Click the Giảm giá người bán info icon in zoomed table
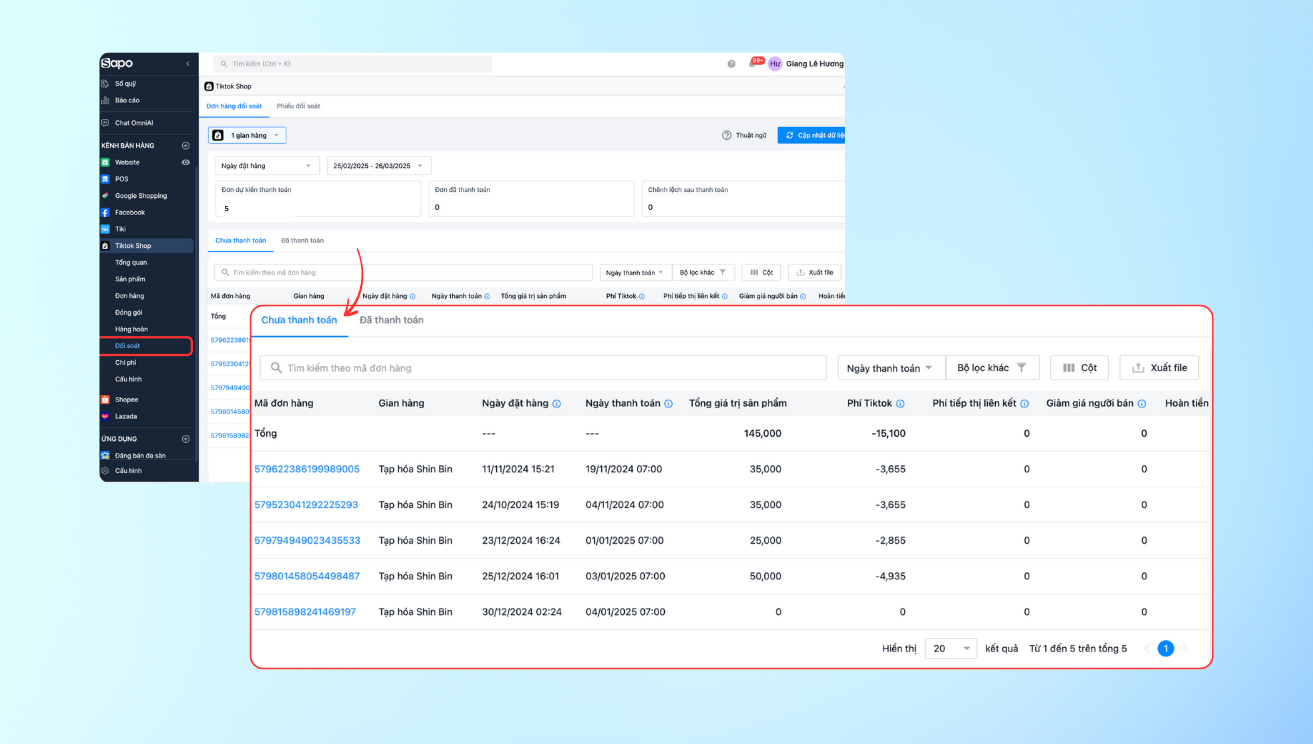Screen dimensions: 1313x744 (1141, 404)
